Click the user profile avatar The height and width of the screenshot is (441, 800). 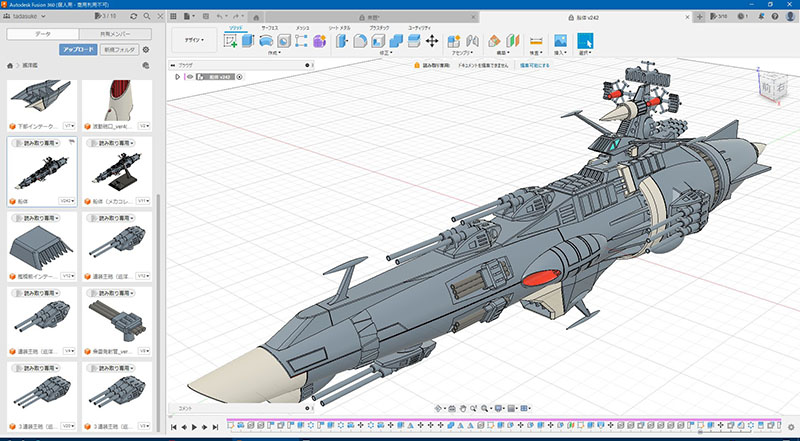[790, 16]
